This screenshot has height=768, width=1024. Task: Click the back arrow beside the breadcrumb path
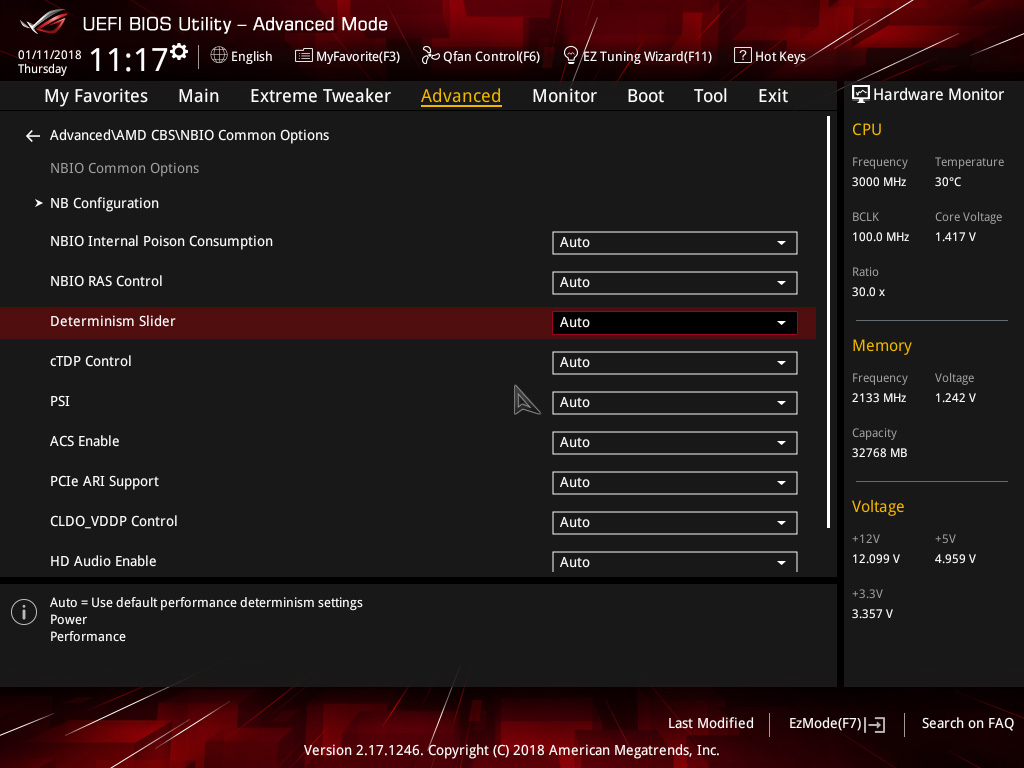33,136
